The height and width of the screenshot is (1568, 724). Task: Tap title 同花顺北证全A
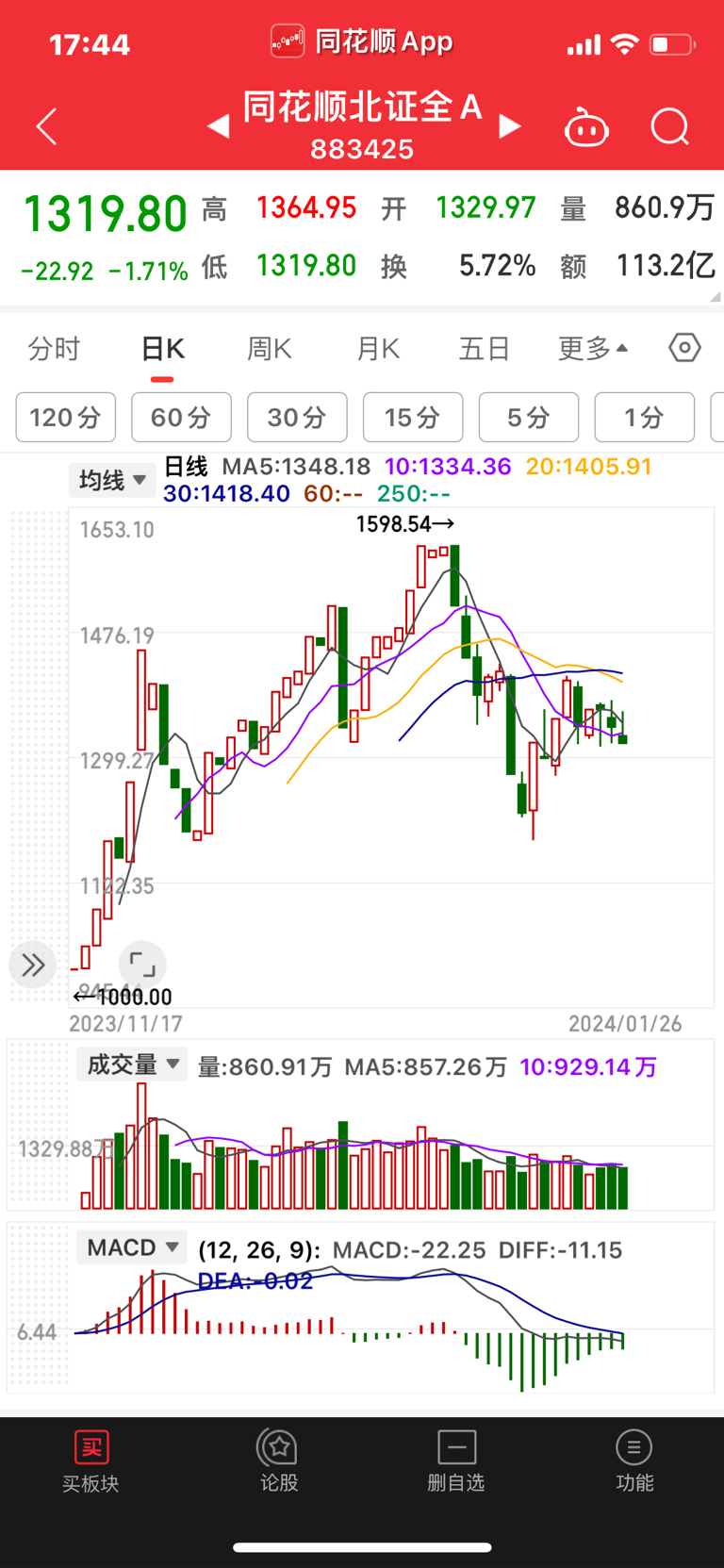362,107
